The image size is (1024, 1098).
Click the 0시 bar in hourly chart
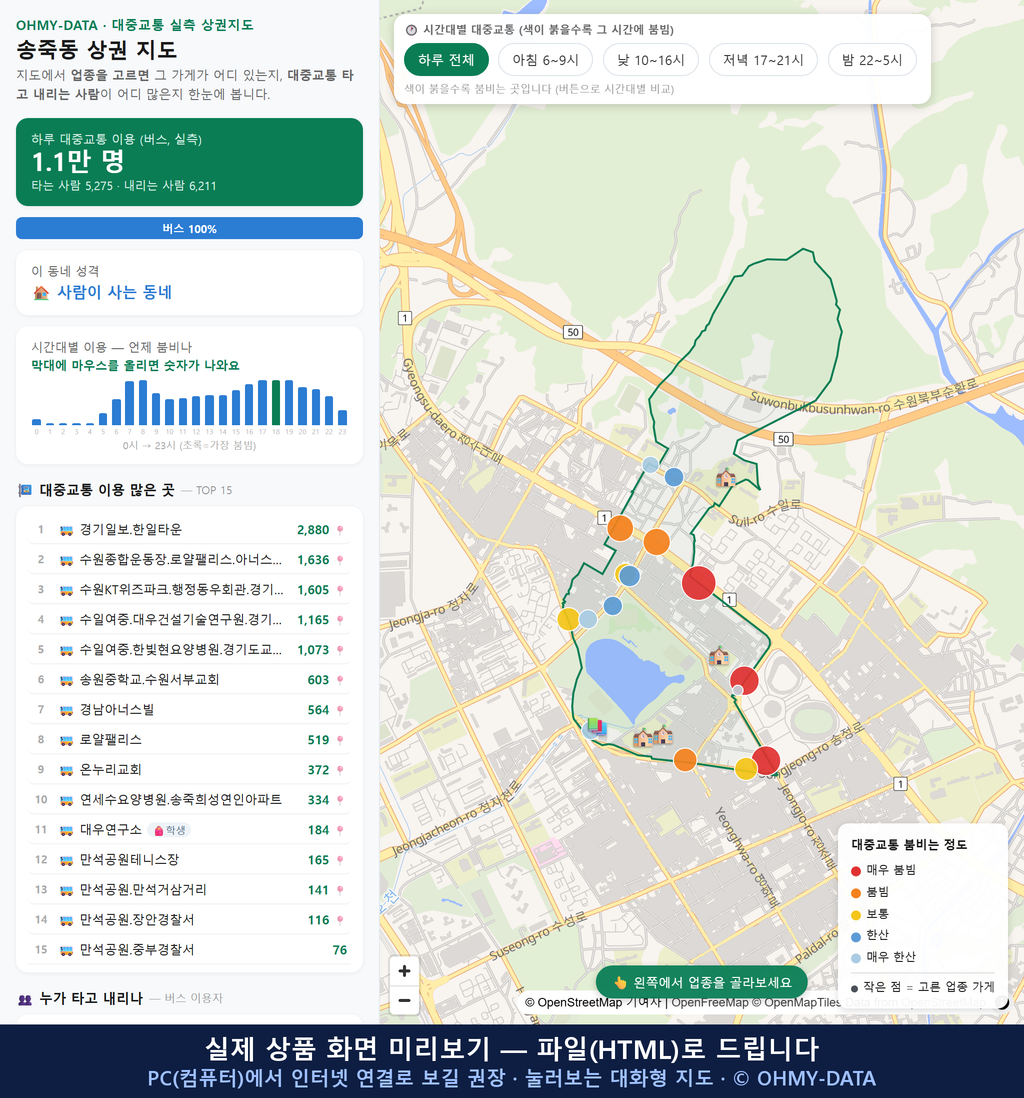tap(36, 422)
